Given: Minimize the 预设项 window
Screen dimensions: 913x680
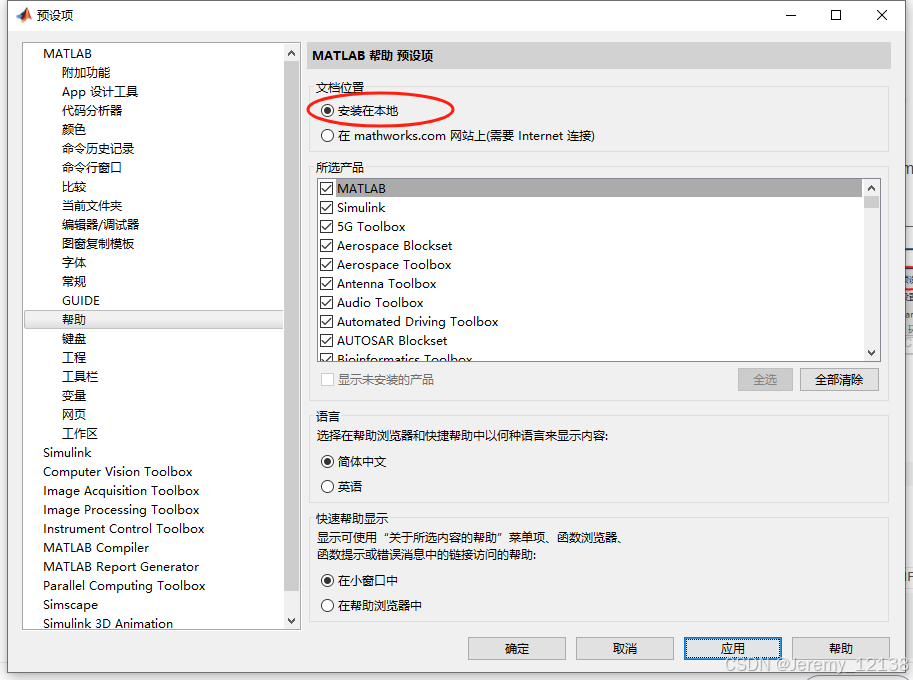Looking at the screenshot, I should pyautogui.click(x=791, y=15).
